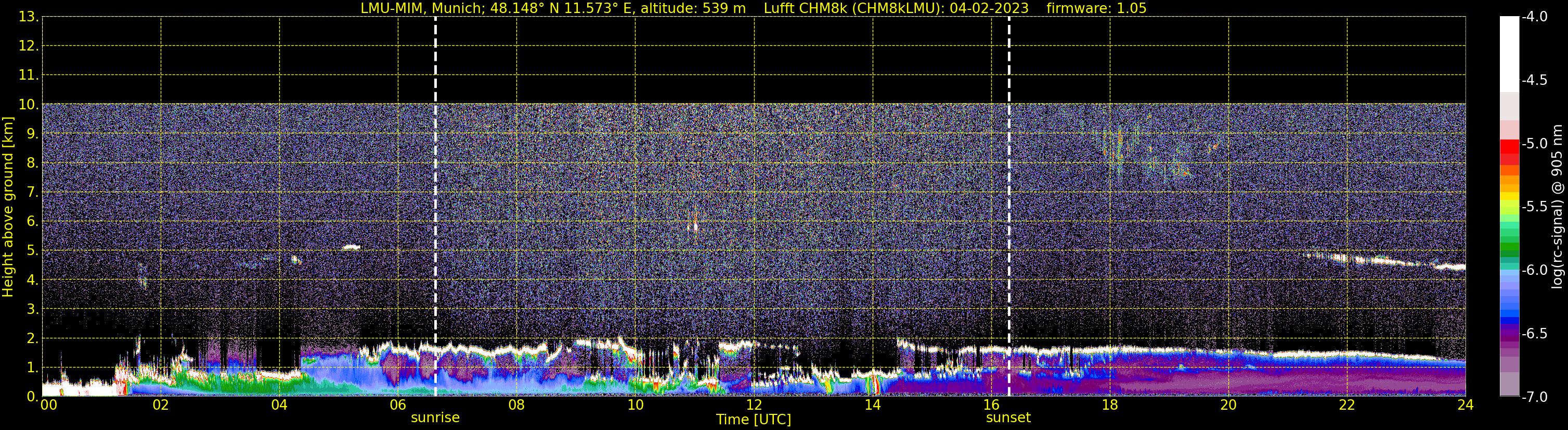Viewport: 1568px width, 430px height.
Task: Click the '8.' tick on the height axis
Action: click(x=32, y=163)
